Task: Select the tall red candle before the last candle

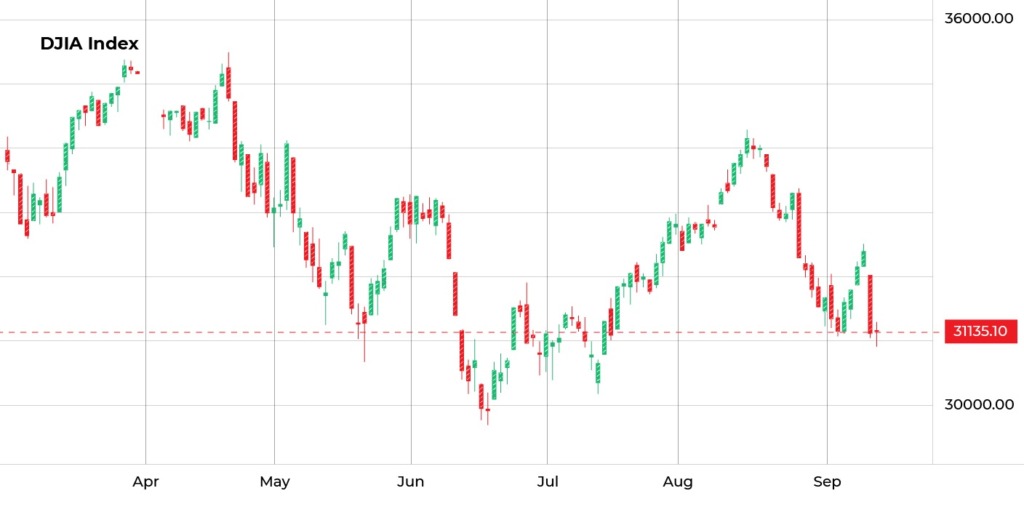Action: [x=870, y=302]
